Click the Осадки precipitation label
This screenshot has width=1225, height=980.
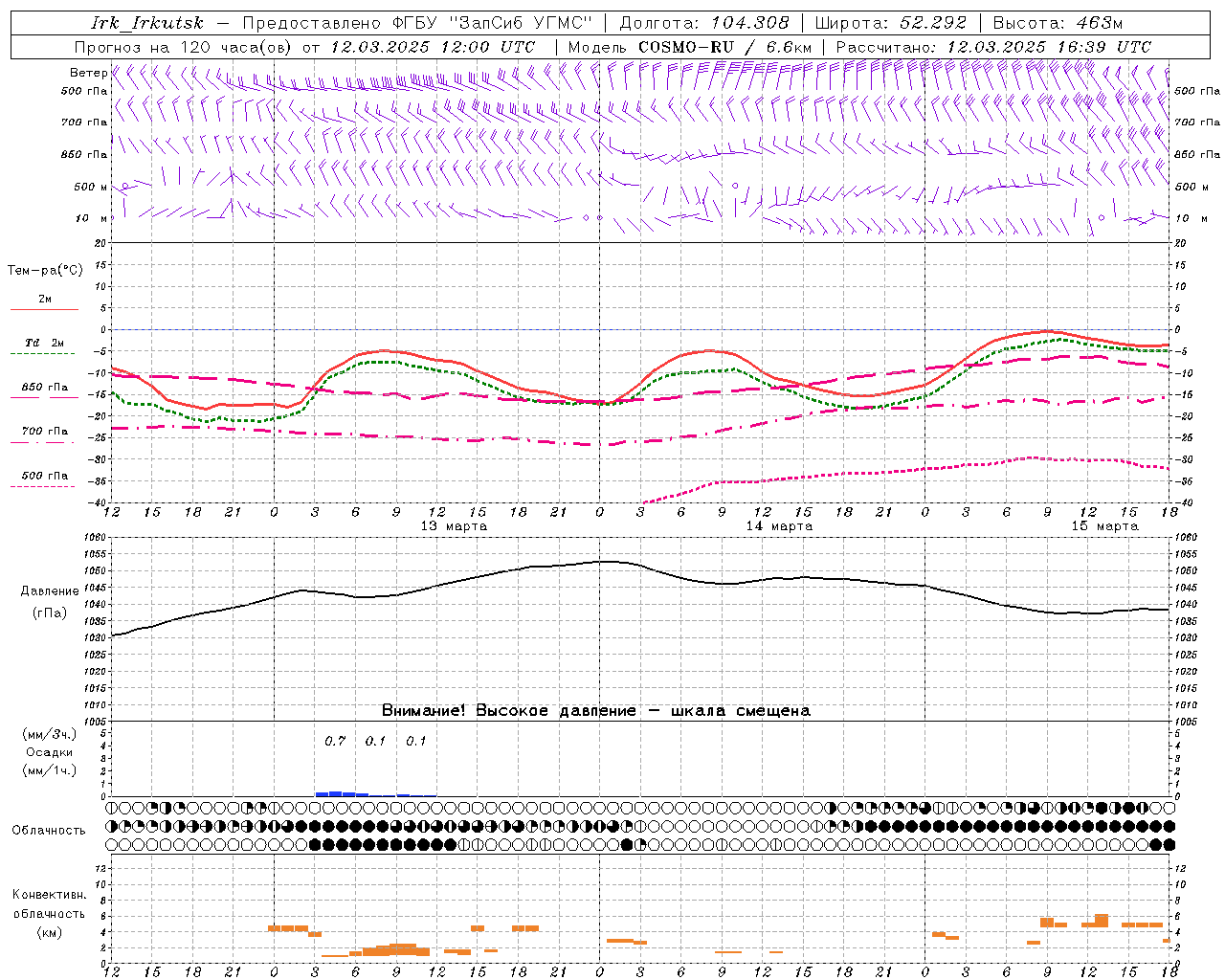pyautogui.click(x=50, y=752)
